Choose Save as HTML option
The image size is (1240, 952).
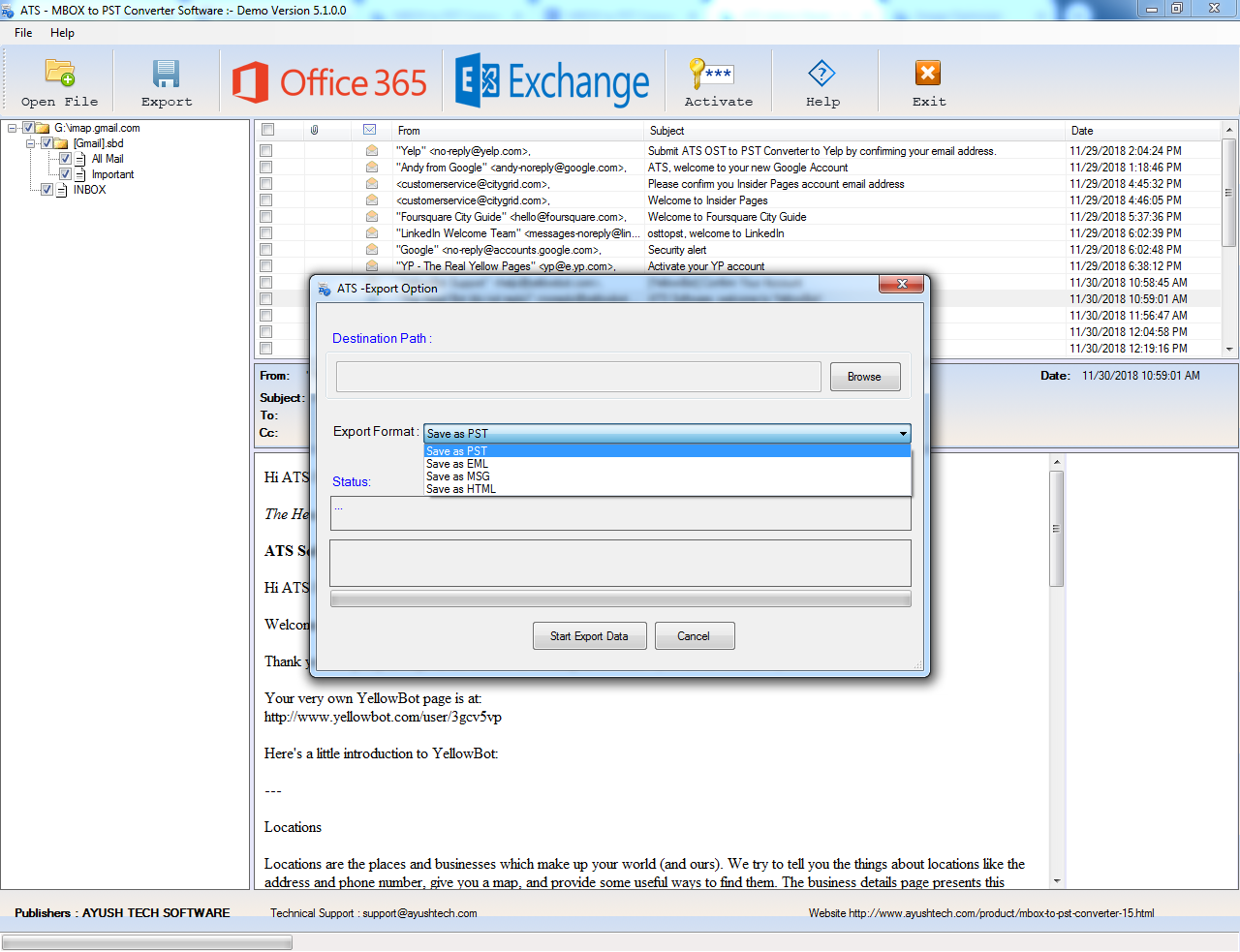pos(667,489)
